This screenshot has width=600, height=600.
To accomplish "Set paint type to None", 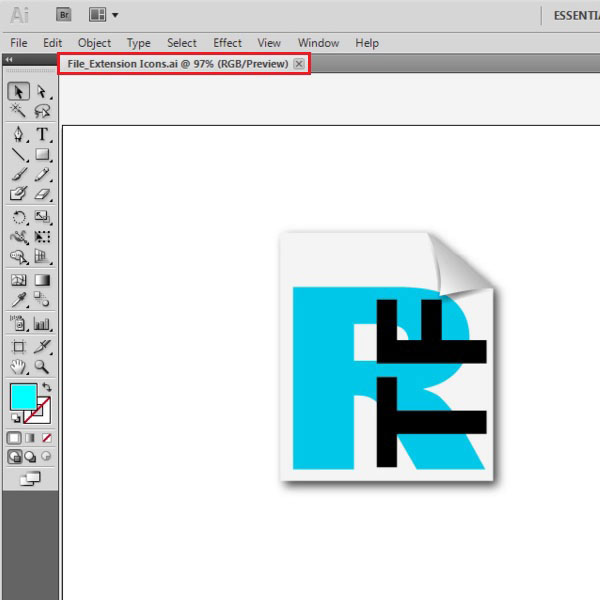I will click(47, 438).
